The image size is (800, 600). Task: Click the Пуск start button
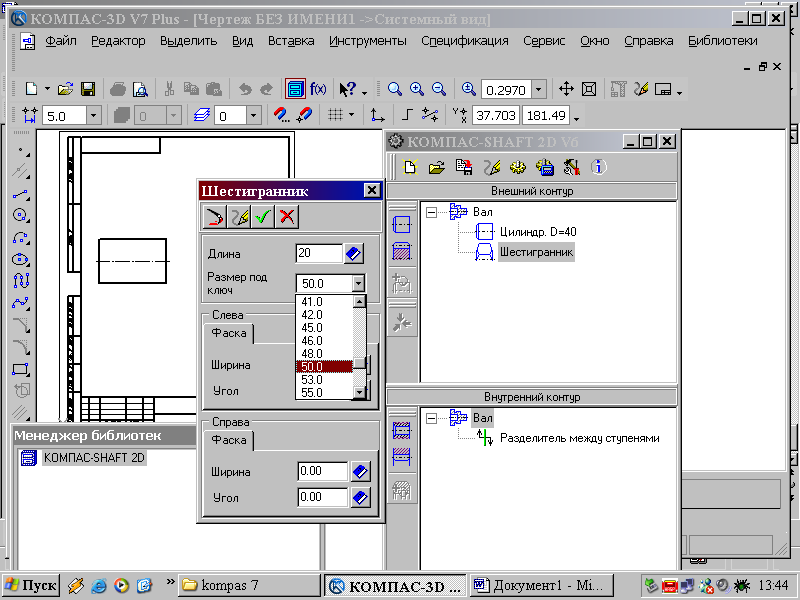tap(31, 585)
